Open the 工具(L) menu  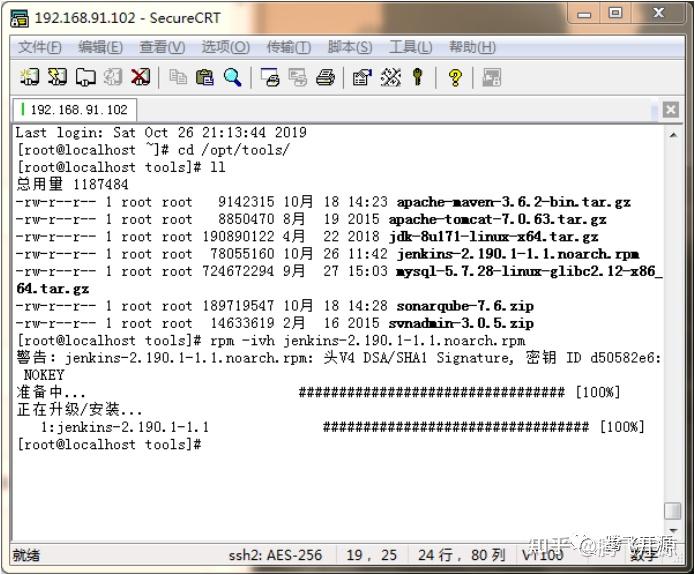pyautogui.click(x=410, y=47)
